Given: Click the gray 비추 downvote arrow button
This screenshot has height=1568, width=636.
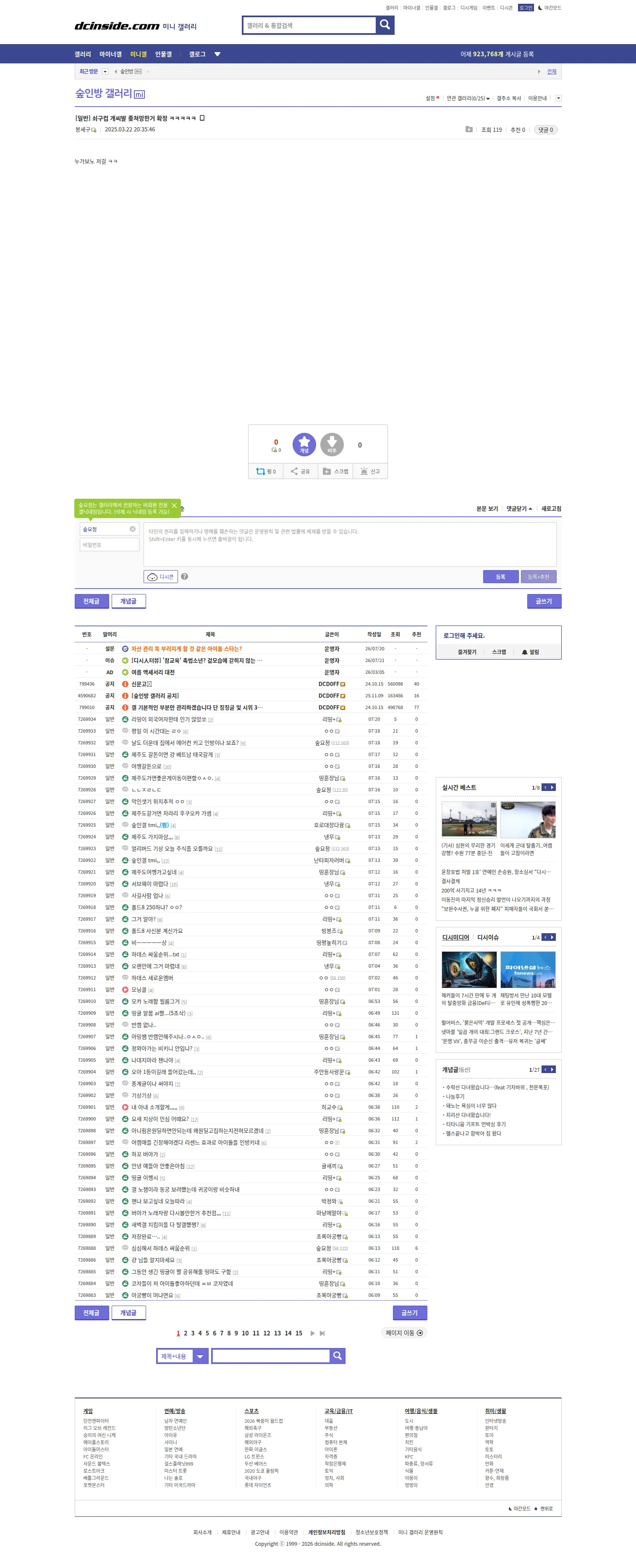Looking at the screenshot, I should pos(332,444).
